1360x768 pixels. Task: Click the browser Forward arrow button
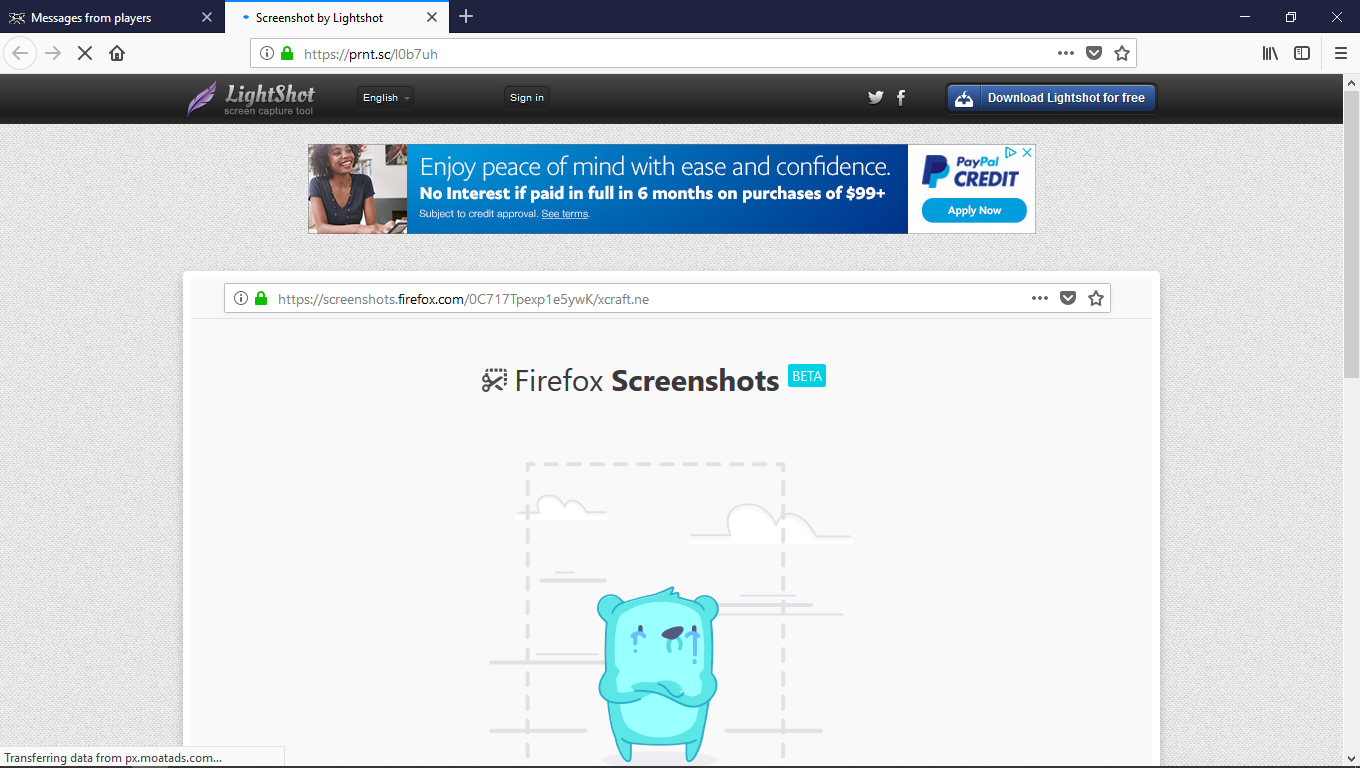tap(53, 53)
